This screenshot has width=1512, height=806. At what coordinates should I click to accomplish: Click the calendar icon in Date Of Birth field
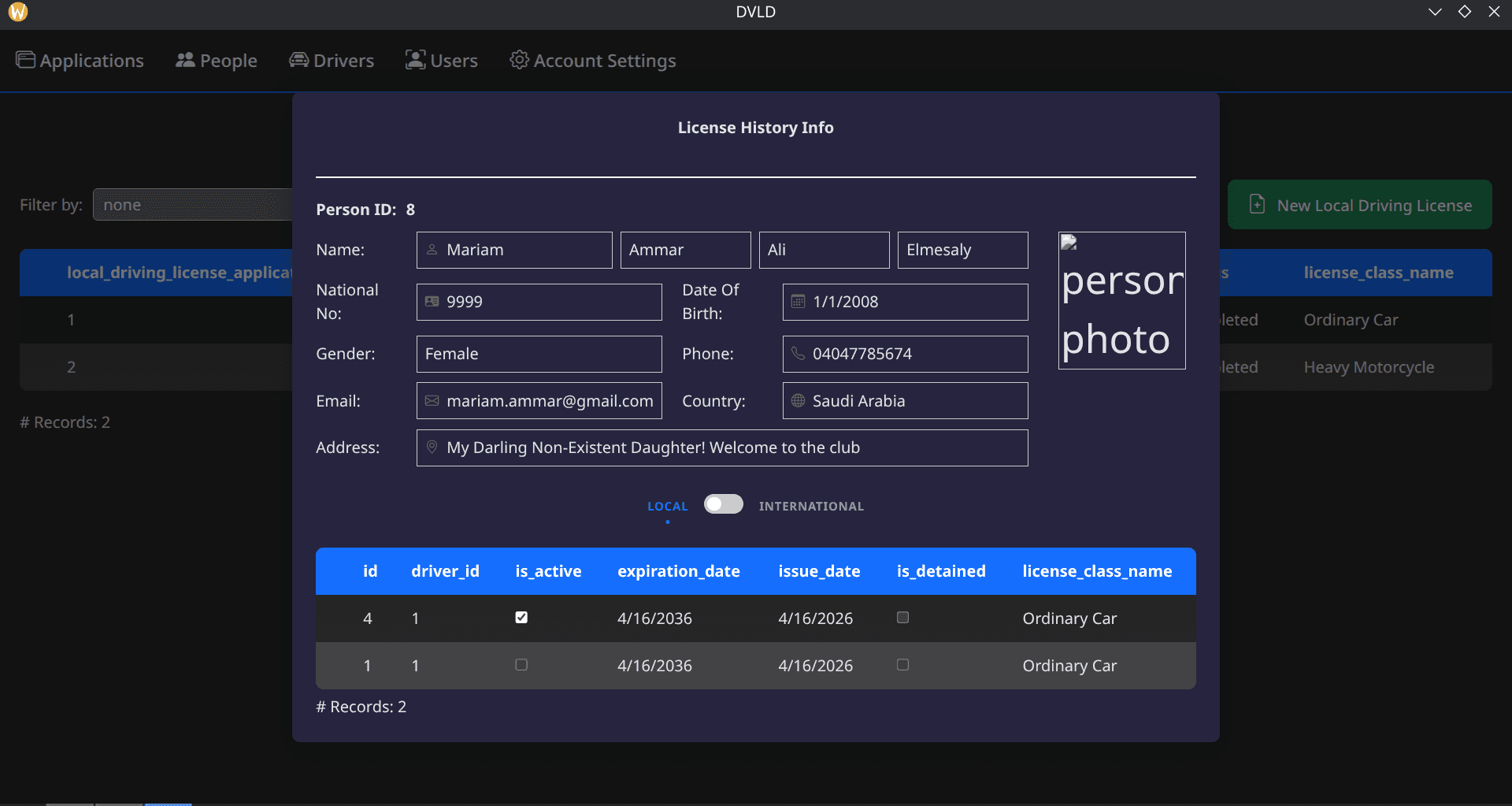coord(798,302)
